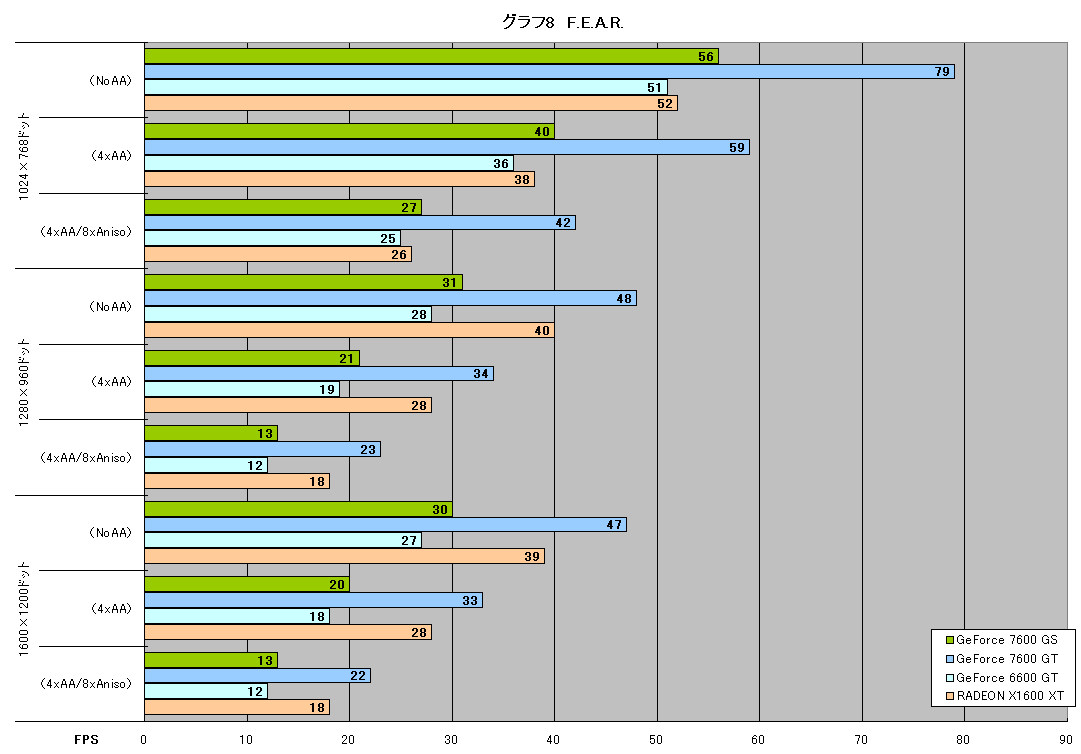
Task: Select the cyan bar labeled 25
Action: click(272, 238)
